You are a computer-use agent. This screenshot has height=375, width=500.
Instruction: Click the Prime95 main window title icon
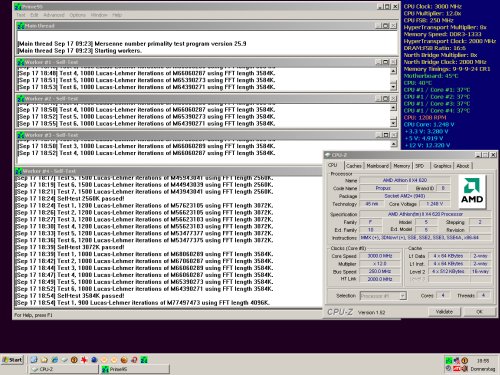[18, 6]
